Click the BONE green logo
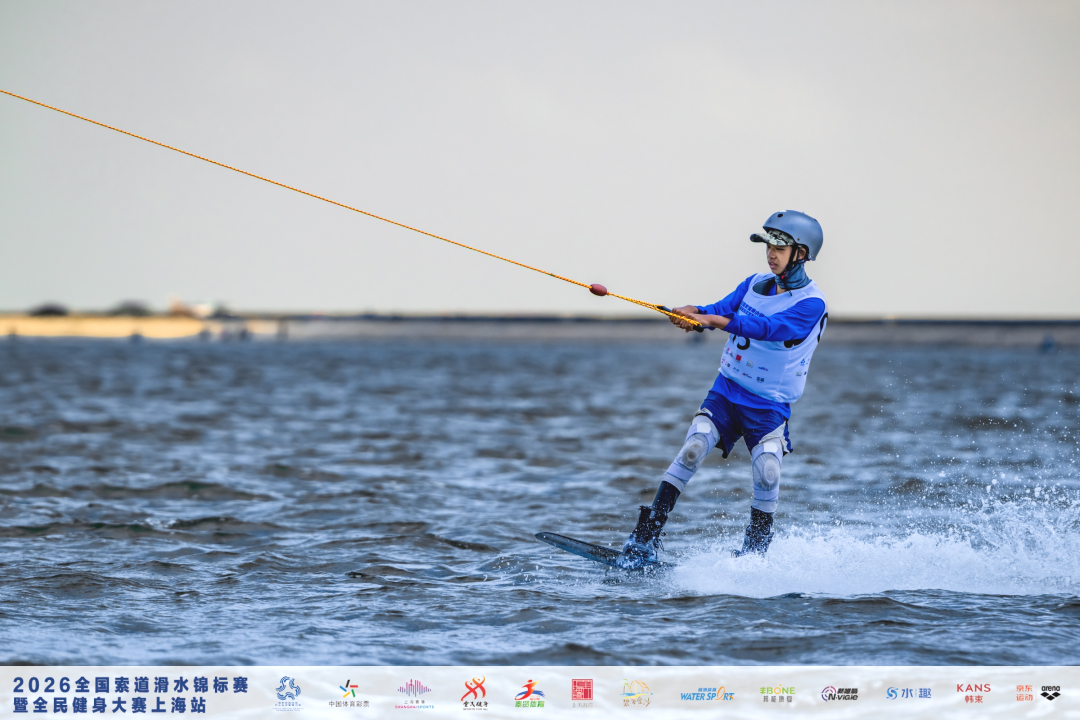1080x720 pixels. tap(777, 693)
